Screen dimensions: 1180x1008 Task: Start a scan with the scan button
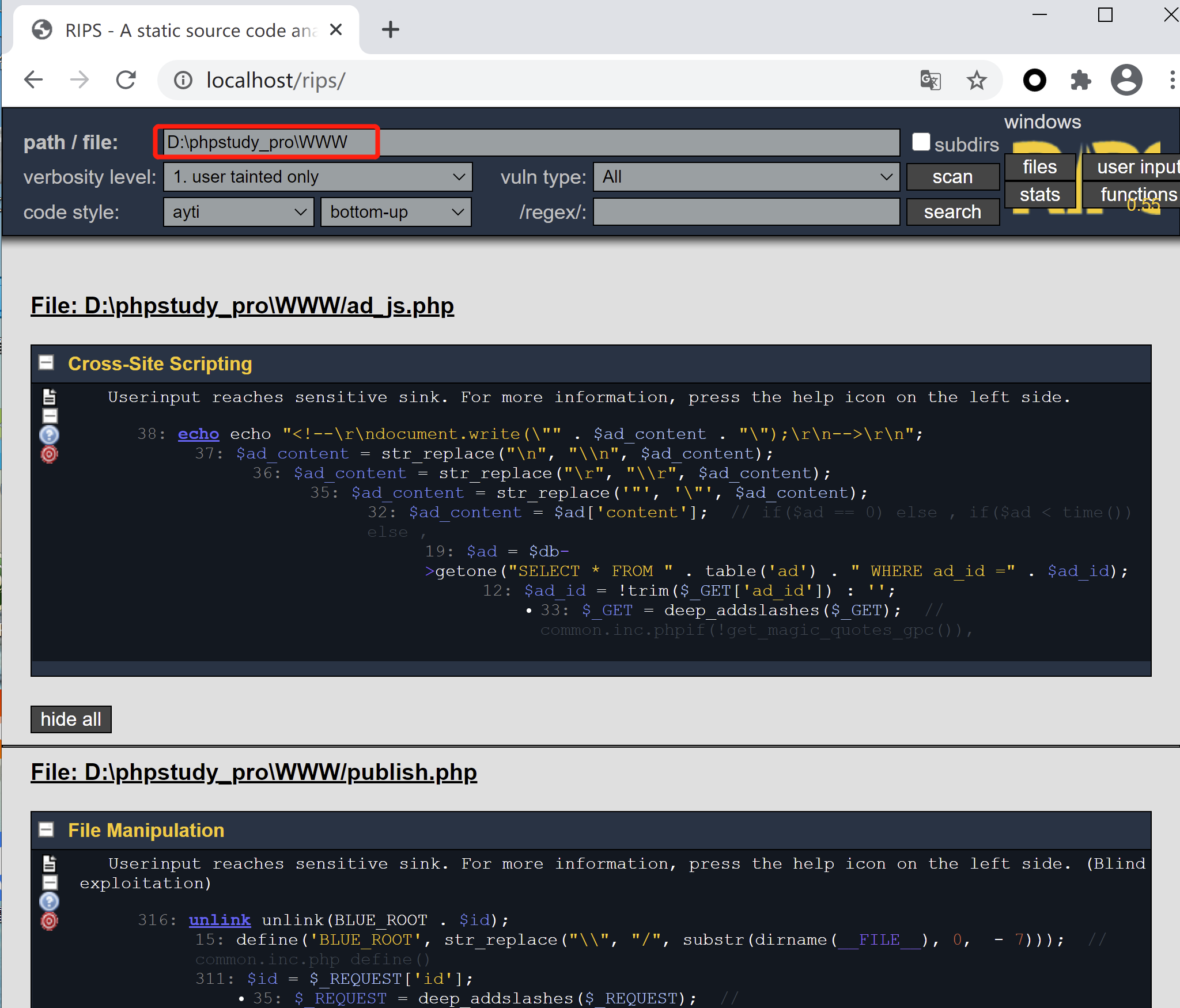tap(952, 177)
